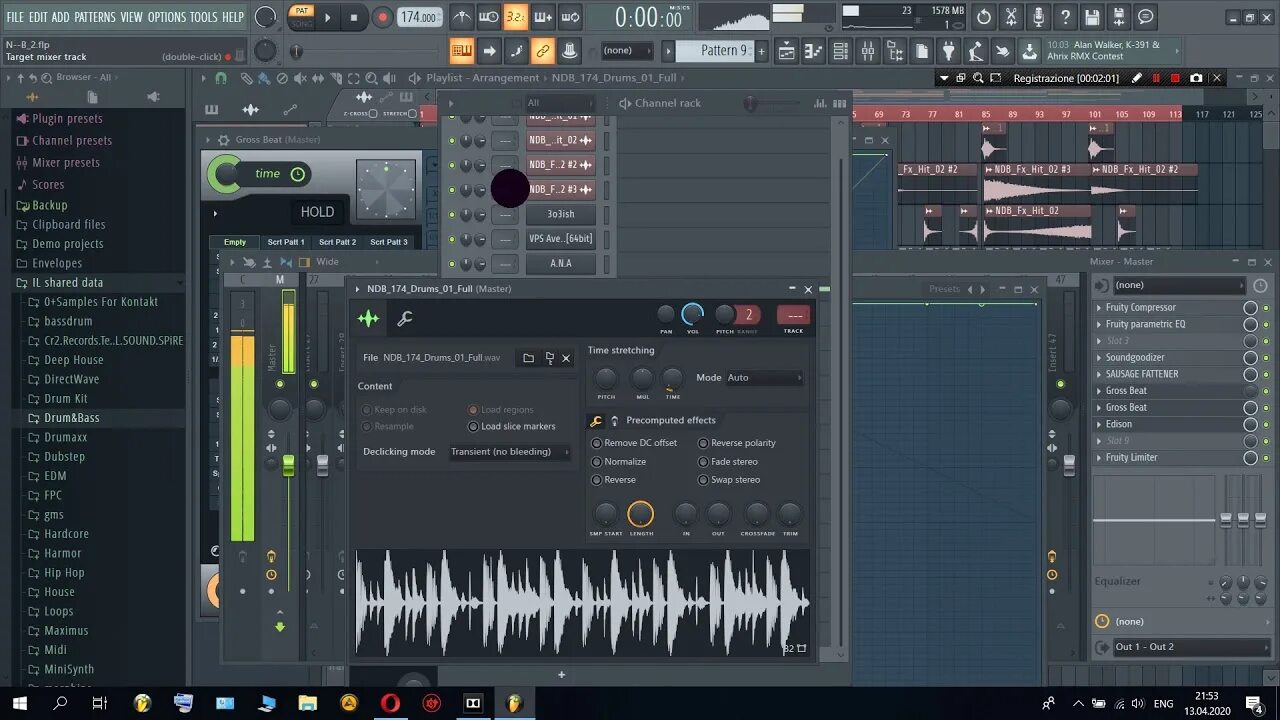This screenshot has height=720, width=1280.
Task: Open the plugin picker plug icon
Action: click(949, 51)
